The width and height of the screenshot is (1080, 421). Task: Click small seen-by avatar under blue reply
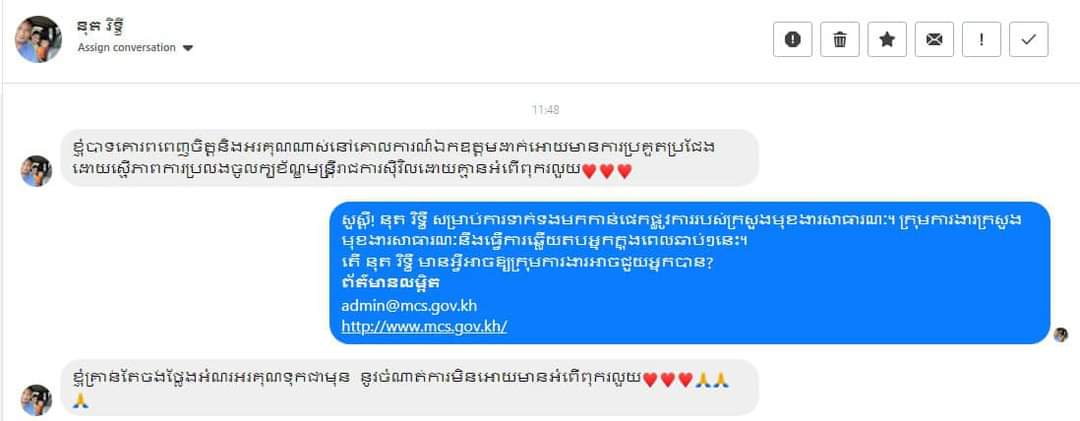(1061, 334)
